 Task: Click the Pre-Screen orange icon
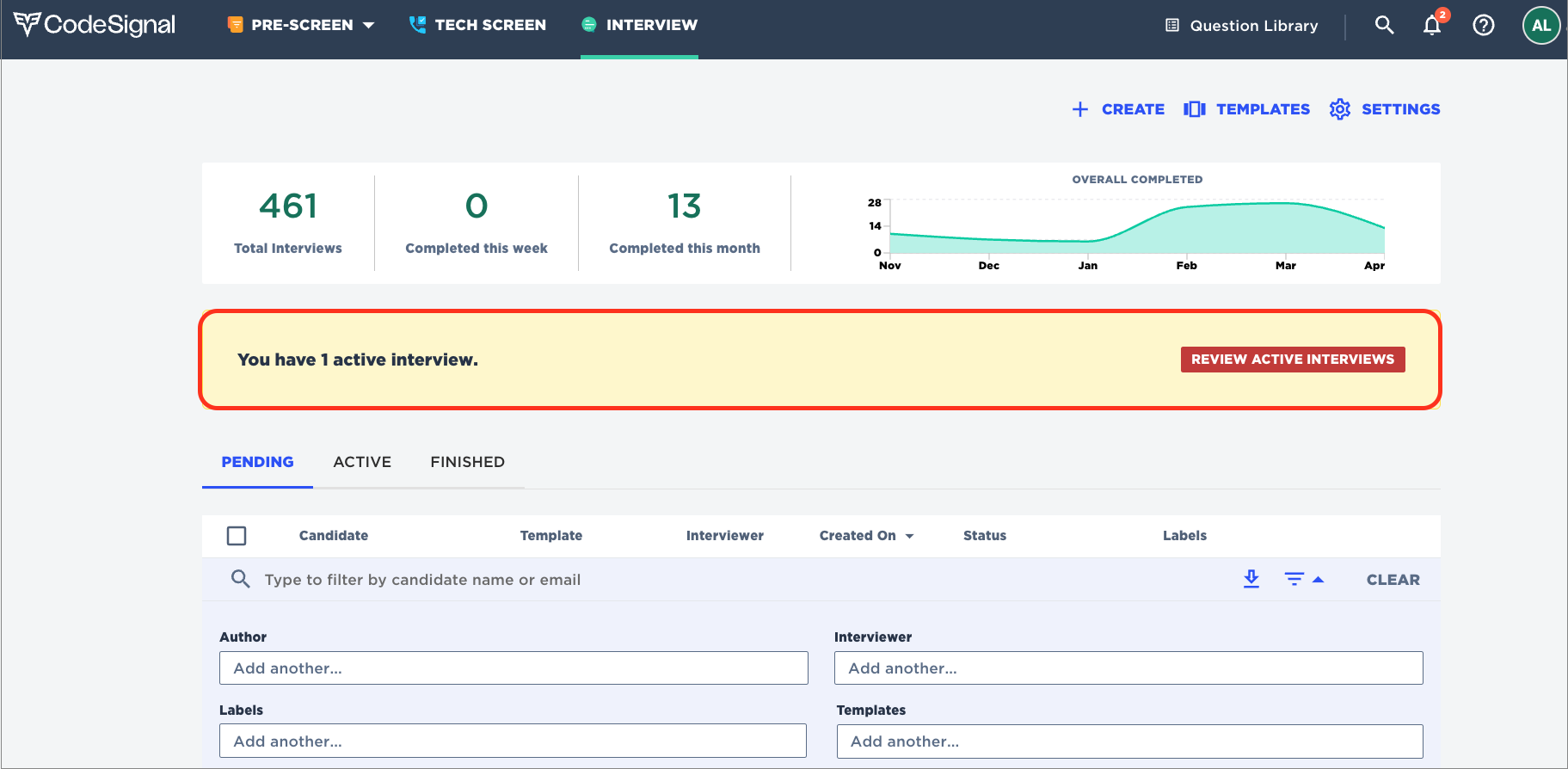click(x=235, y=25)
